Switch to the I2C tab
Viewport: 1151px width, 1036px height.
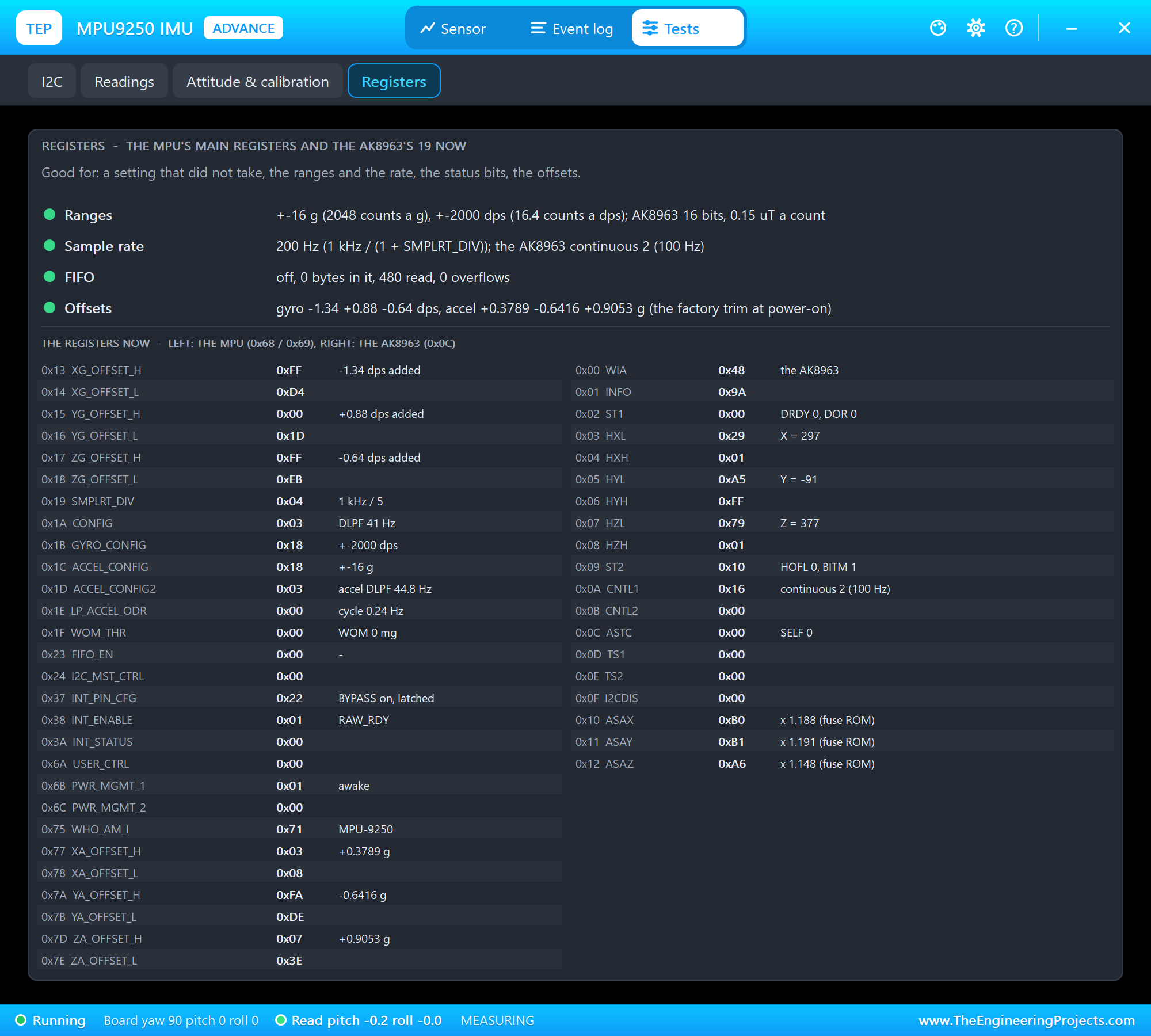[52, 81]
